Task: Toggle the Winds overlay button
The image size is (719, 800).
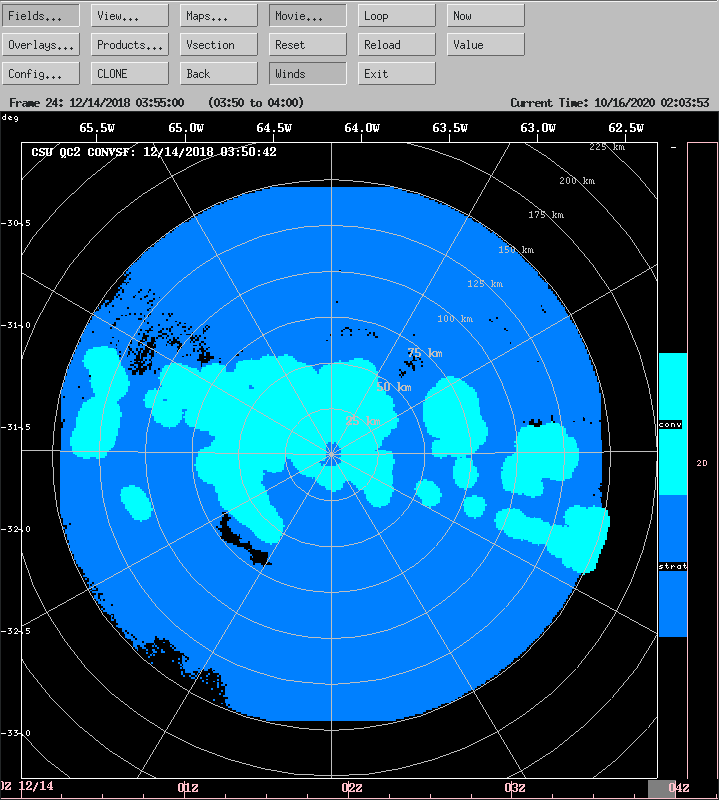Action: point(308,74)
